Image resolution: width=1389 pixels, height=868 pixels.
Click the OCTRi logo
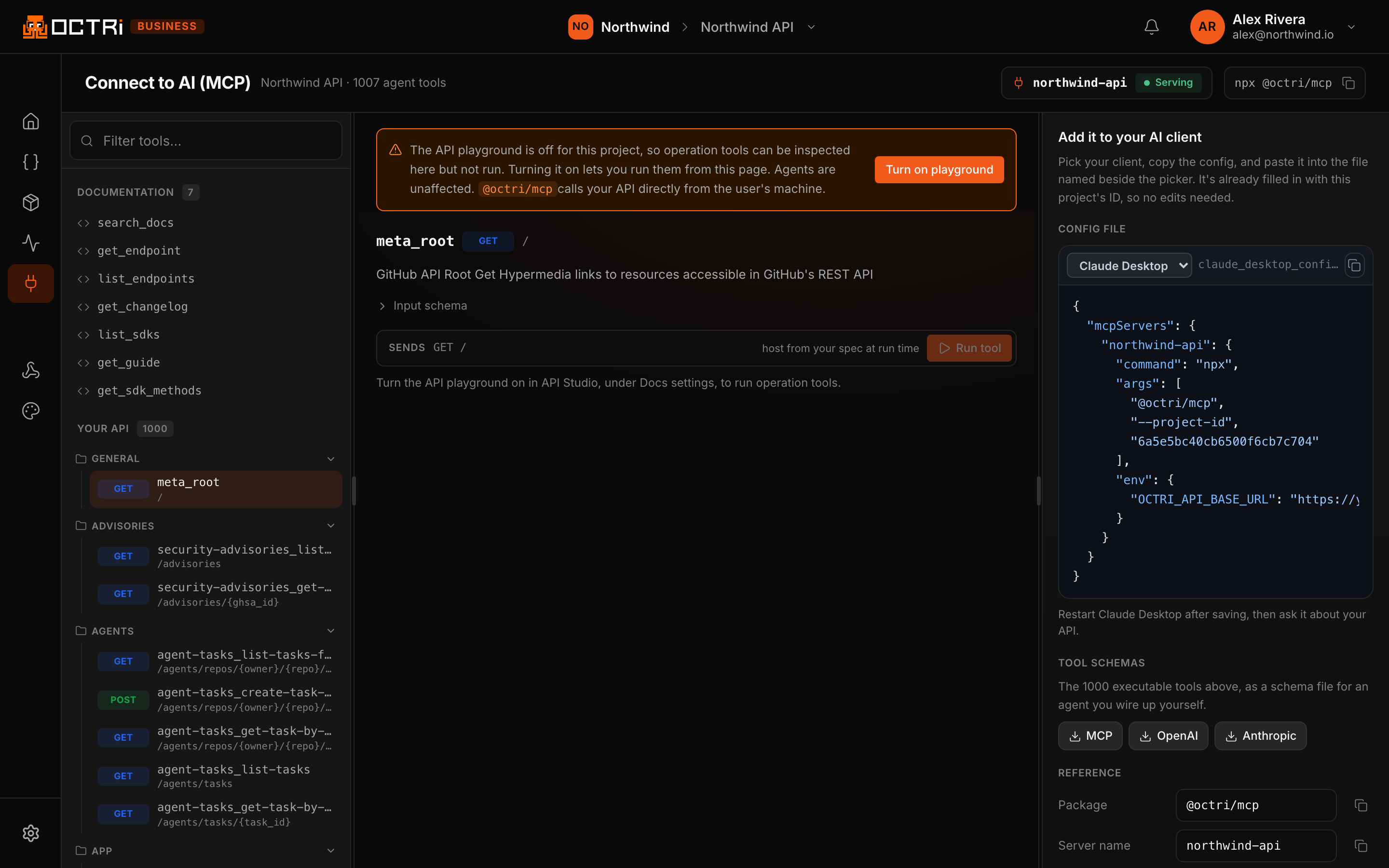(x=73, y=27)
